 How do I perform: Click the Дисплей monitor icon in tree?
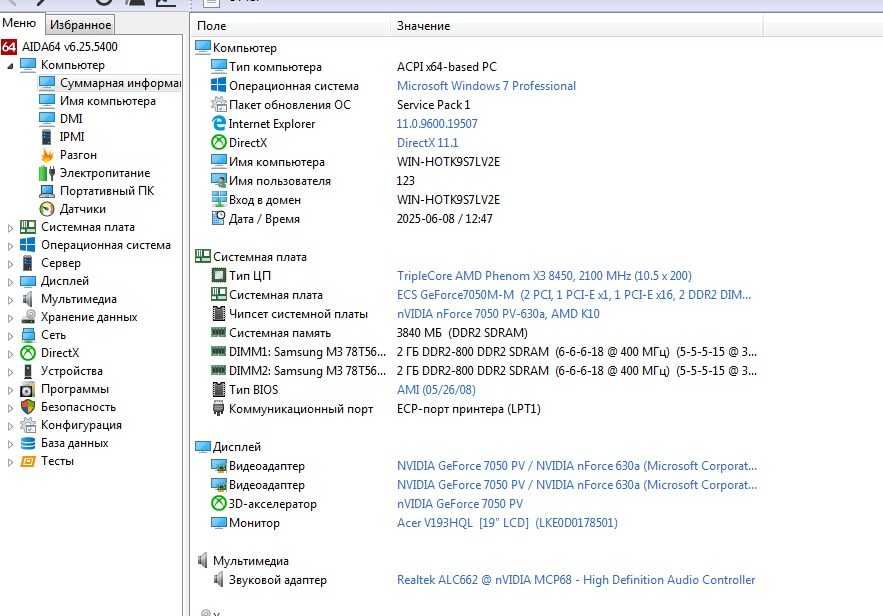click(28, 281)
